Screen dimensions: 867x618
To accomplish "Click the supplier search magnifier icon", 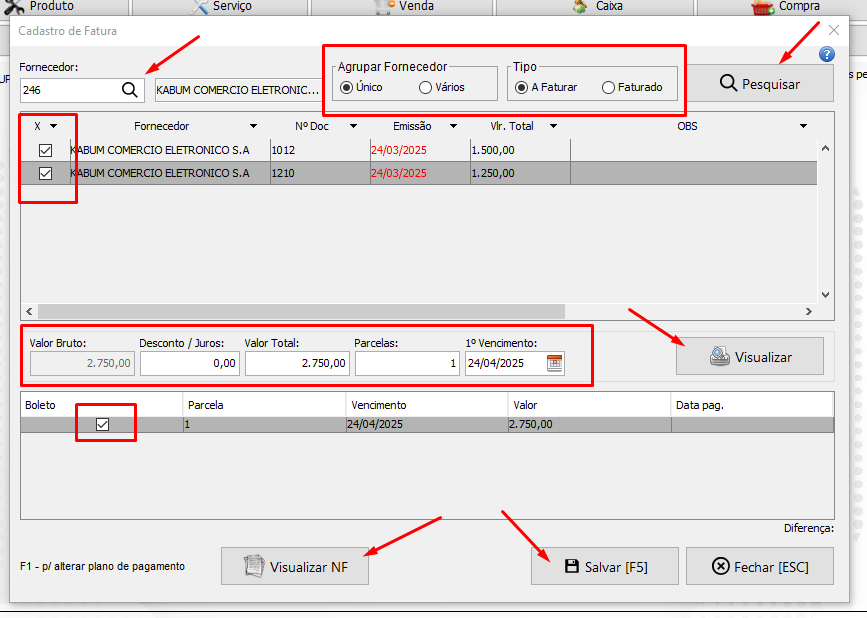I will (x=130, y=90).
